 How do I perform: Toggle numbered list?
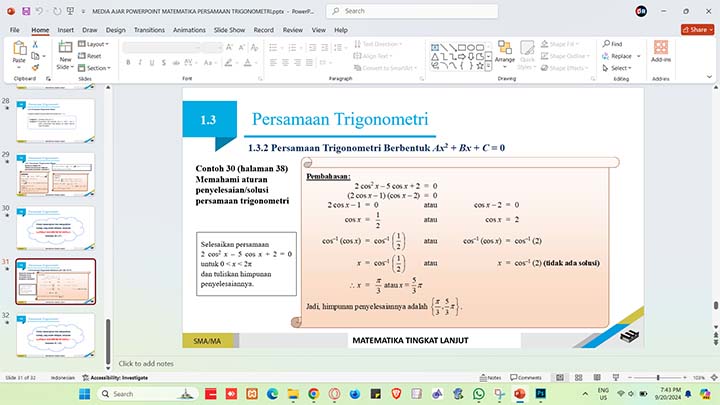[292, 47]
